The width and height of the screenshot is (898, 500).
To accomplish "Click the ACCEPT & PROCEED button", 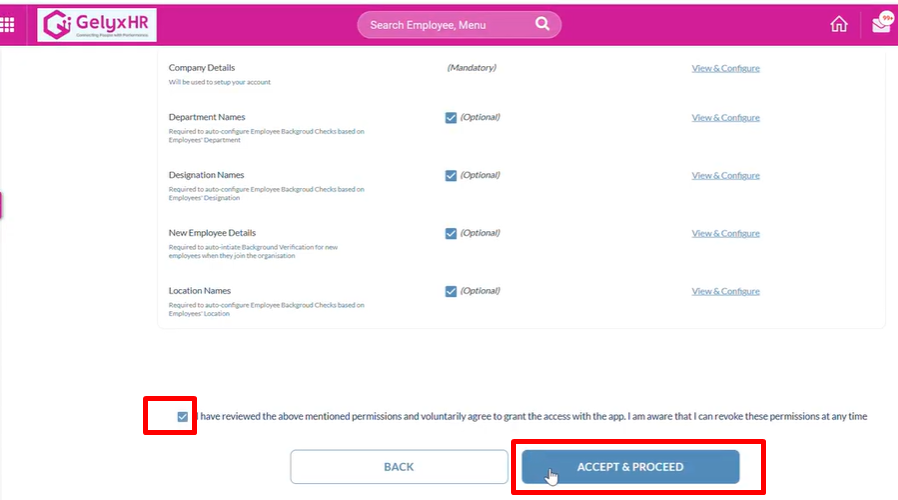I will click(x=630, y=467).
